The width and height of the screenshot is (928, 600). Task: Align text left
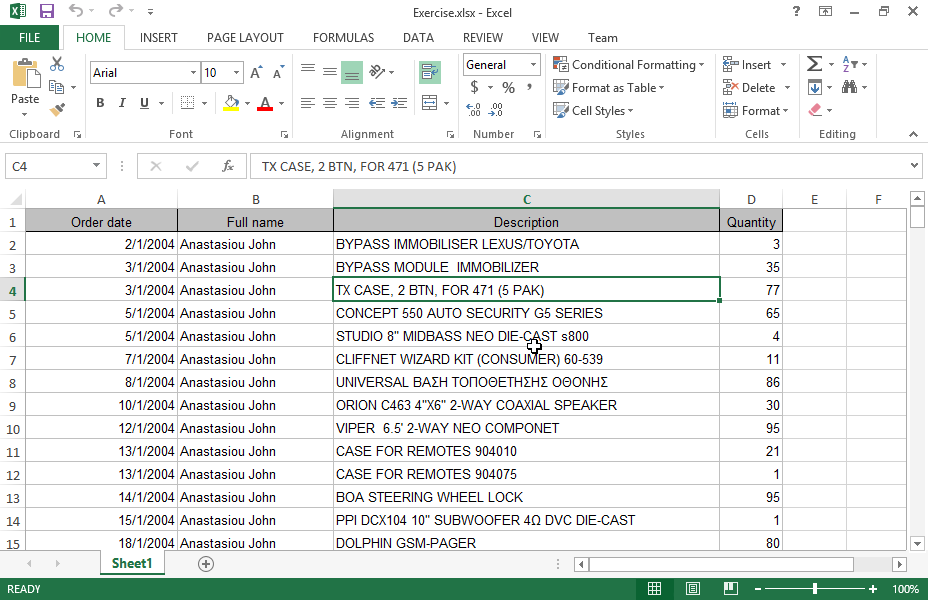click(308, 103)
